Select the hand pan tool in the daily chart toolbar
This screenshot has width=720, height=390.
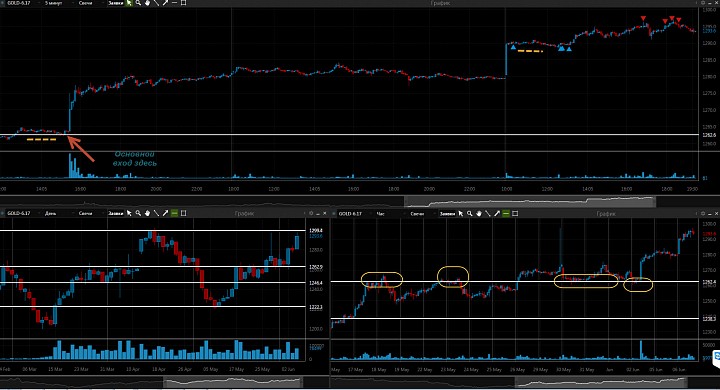[x=147, y=213]
